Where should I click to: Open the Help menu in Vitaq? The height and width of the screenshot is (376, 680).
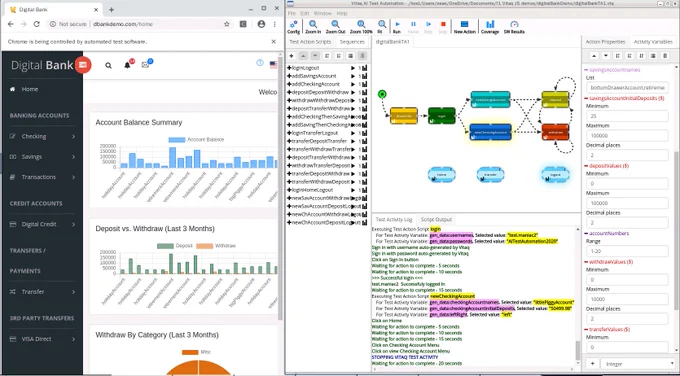tap(342, 13)
